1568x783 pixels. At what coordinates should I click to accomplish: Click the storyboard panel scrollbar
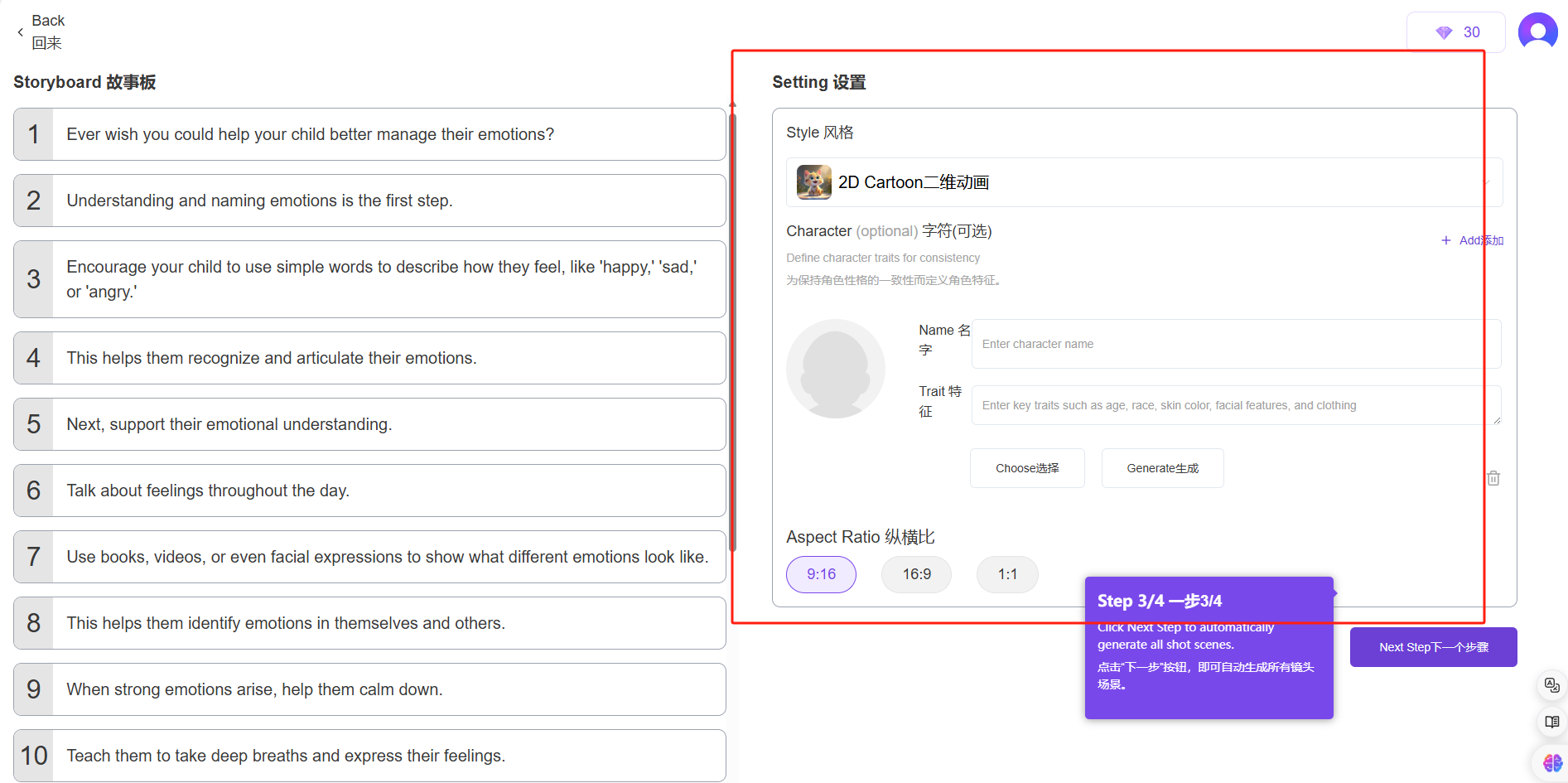click(732, 331)
